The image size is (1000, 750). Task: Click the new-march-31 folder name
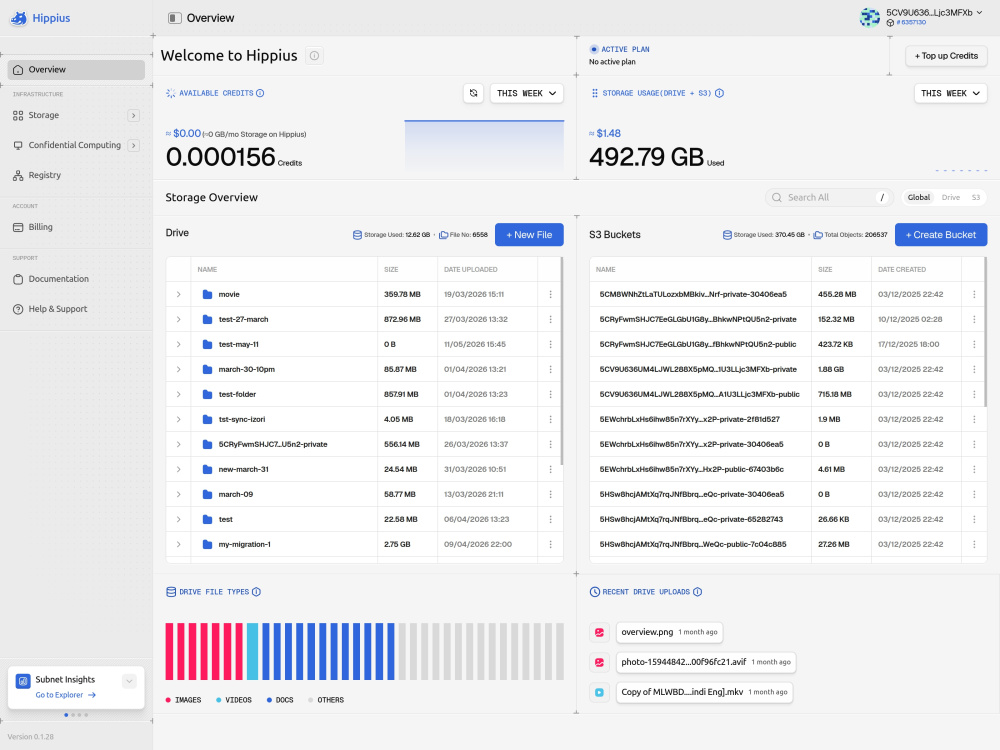(244, 469)
